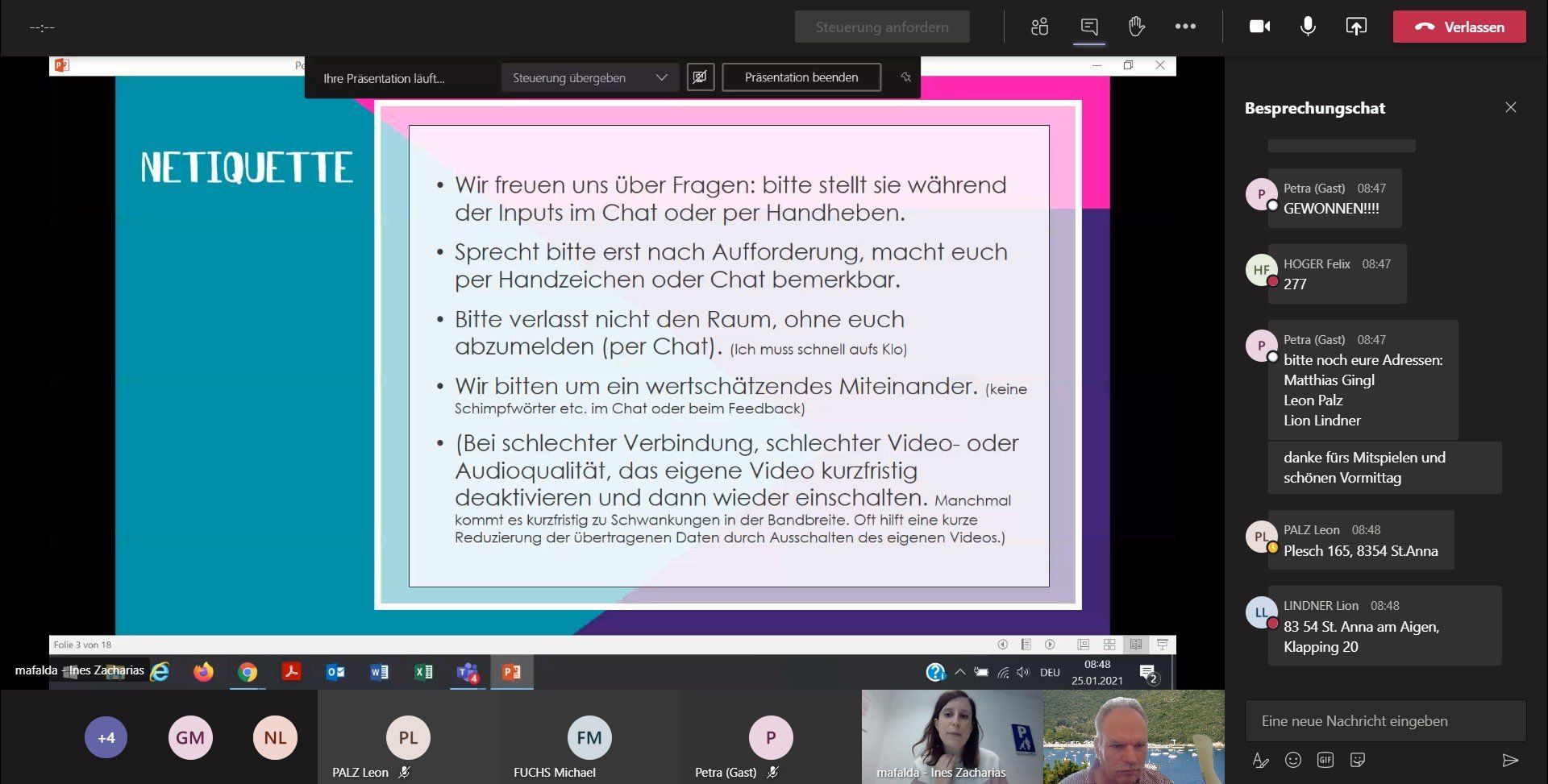Click the new message input field

[x=1385, y=720]
